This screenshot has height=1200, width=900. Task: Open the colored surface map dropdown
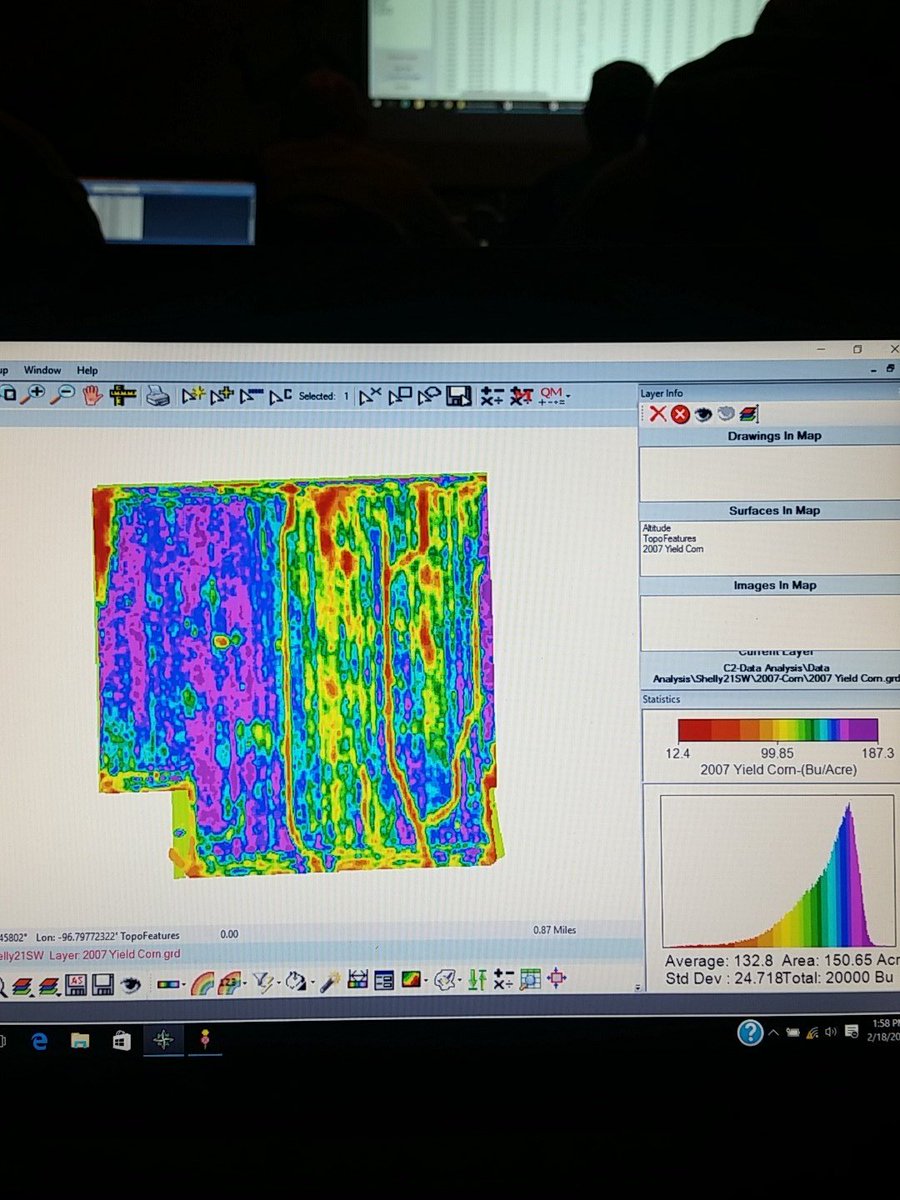415,981
